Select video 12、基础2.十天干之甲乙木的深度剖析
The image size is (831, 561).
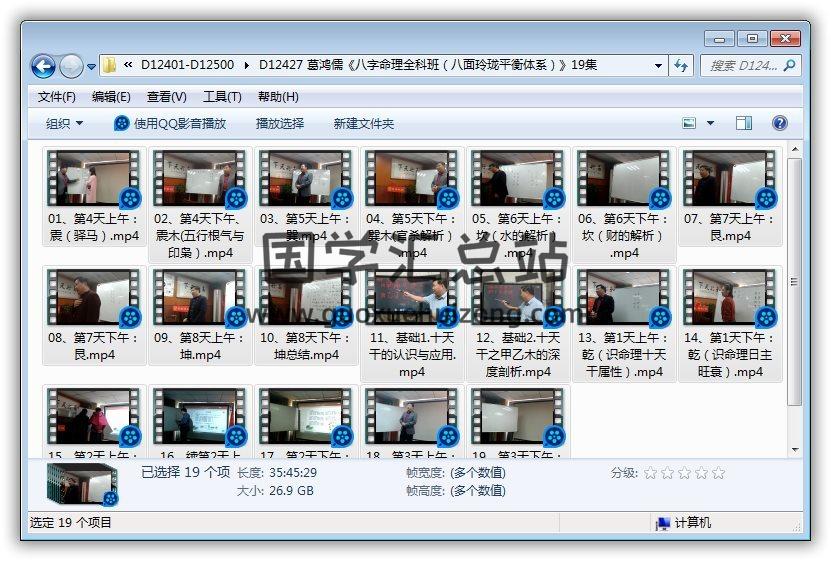click(518, 324)
